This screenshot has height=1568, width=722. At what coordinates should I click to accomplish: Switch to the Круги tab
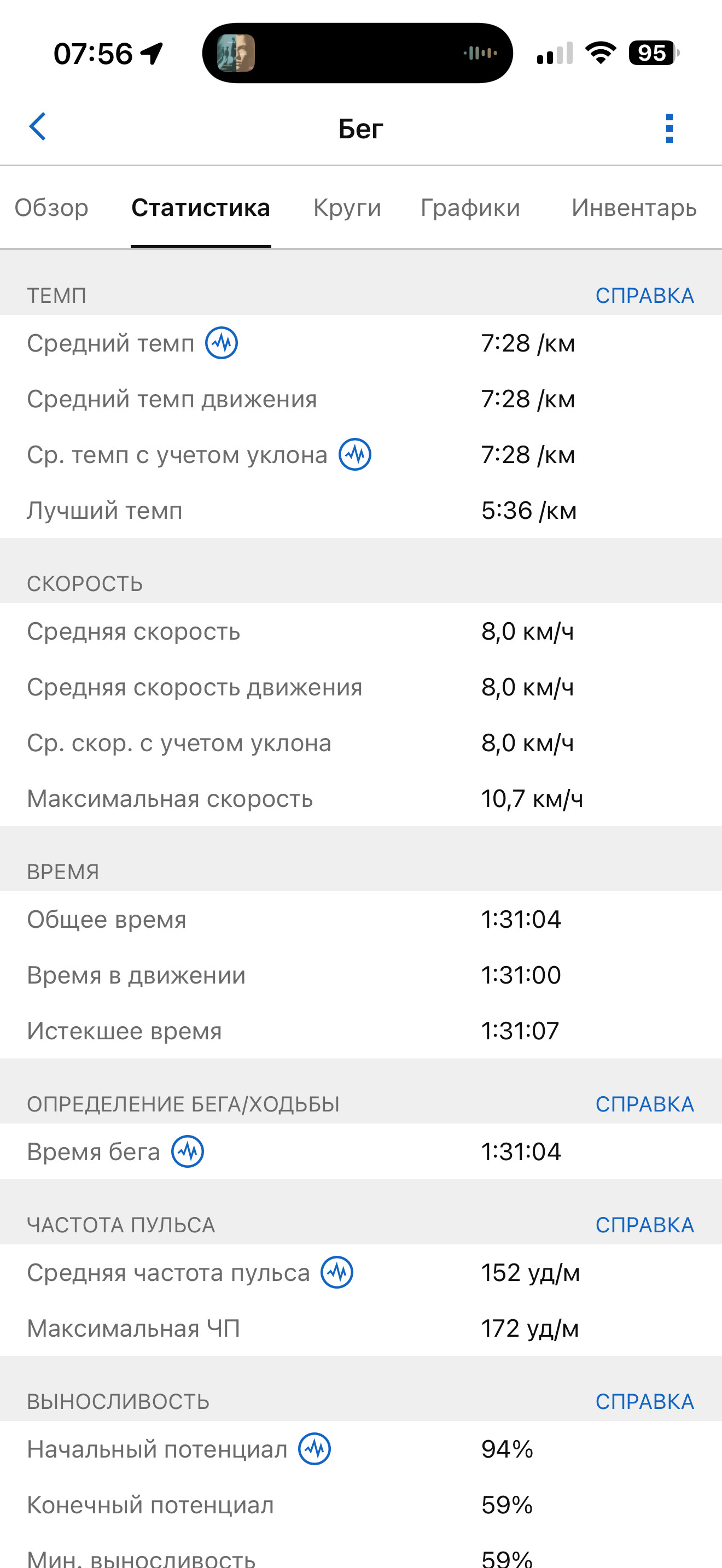[347, 208]
